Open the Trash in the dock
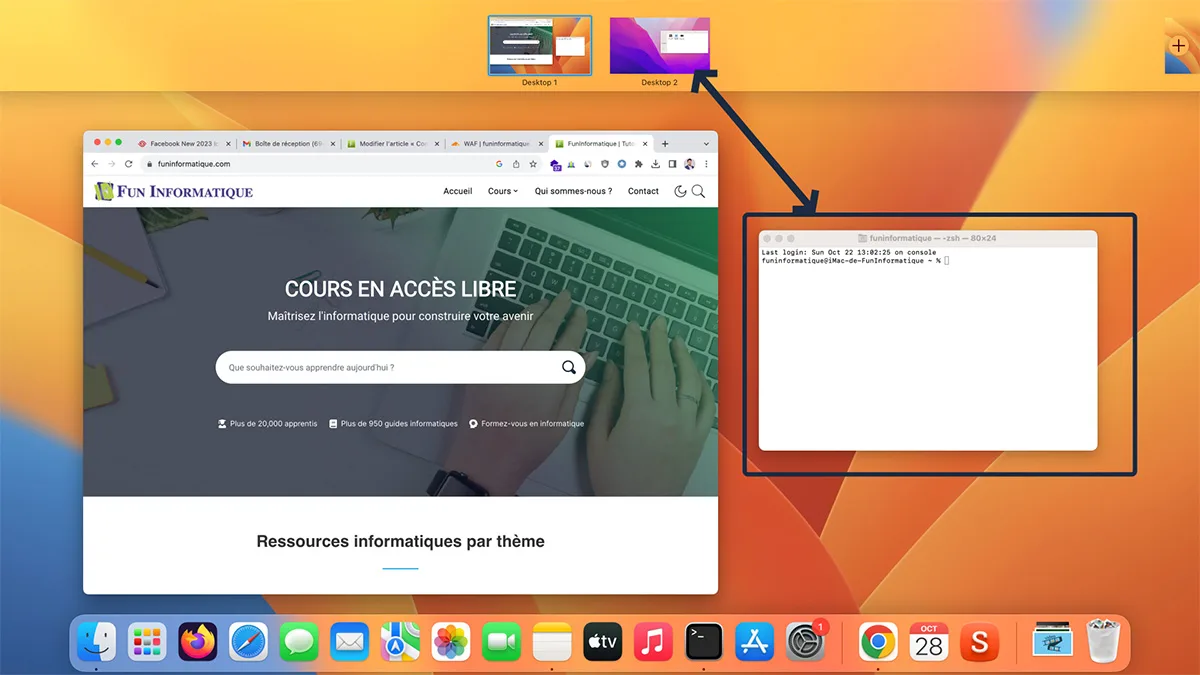This screenshot has width=1200, height=675. pos(1103,642)
